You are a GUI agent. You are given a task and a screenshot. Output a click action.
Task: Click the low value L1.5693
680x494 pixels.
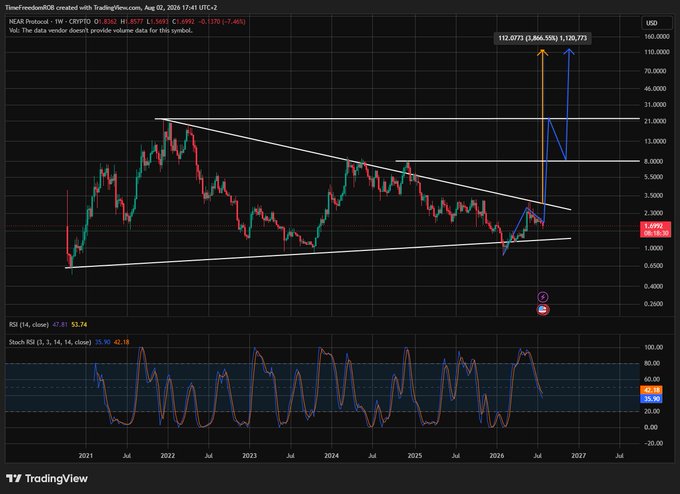point(157,21)
